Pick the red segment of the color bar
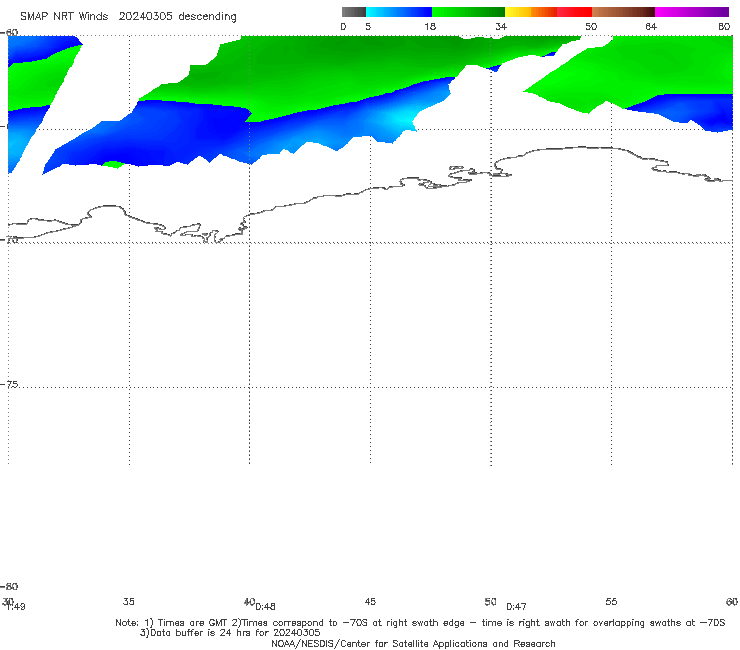The height and width of the screenshot is (650, 740). (x=574, y=12)
